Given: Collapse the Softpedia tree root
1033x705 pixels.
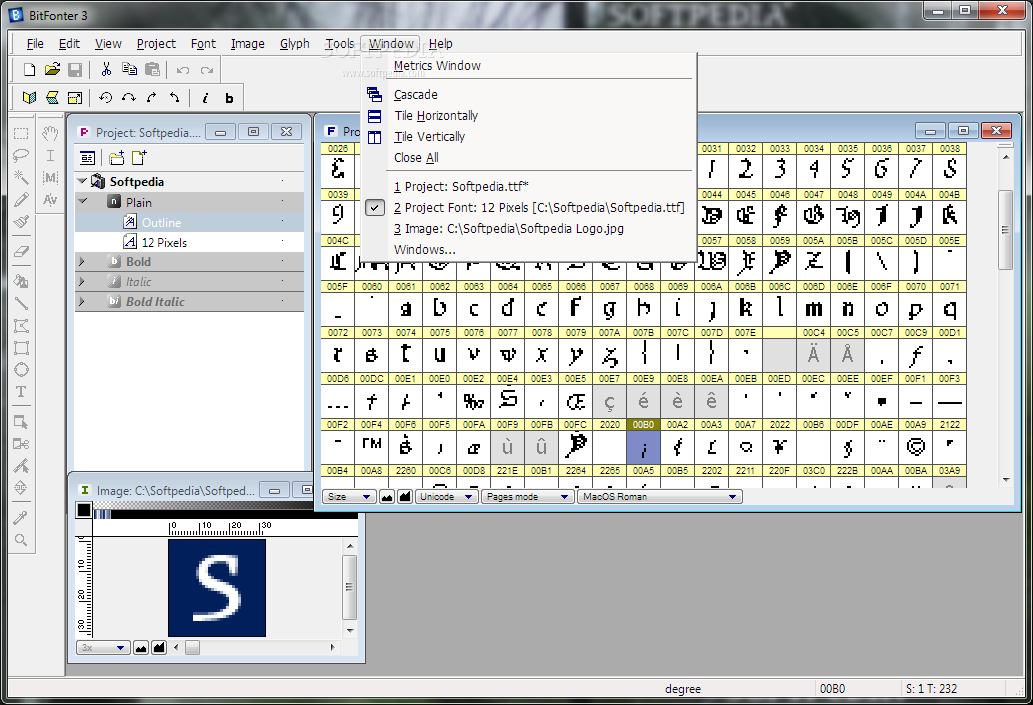Looking at the screenshot, I should pyautogui.click(x=82, y=181).
